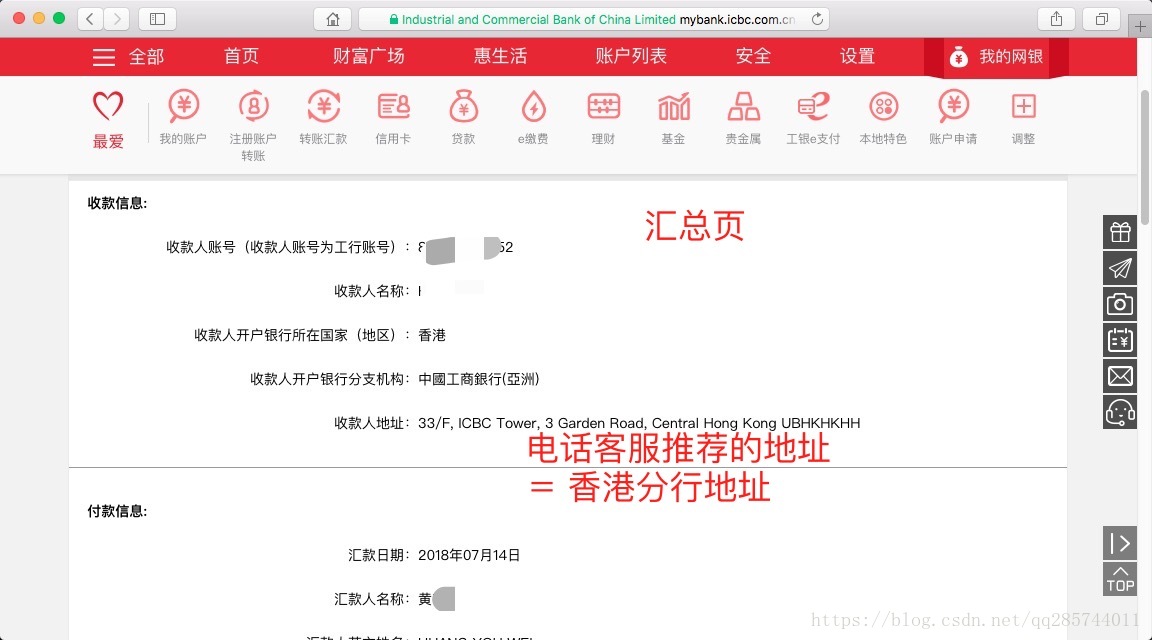Image resolution: width=1152 pixels, height=640 pixels.
Task: Click 调整 plus icon to customize shortcuts
Action: tap(1023, 107)
